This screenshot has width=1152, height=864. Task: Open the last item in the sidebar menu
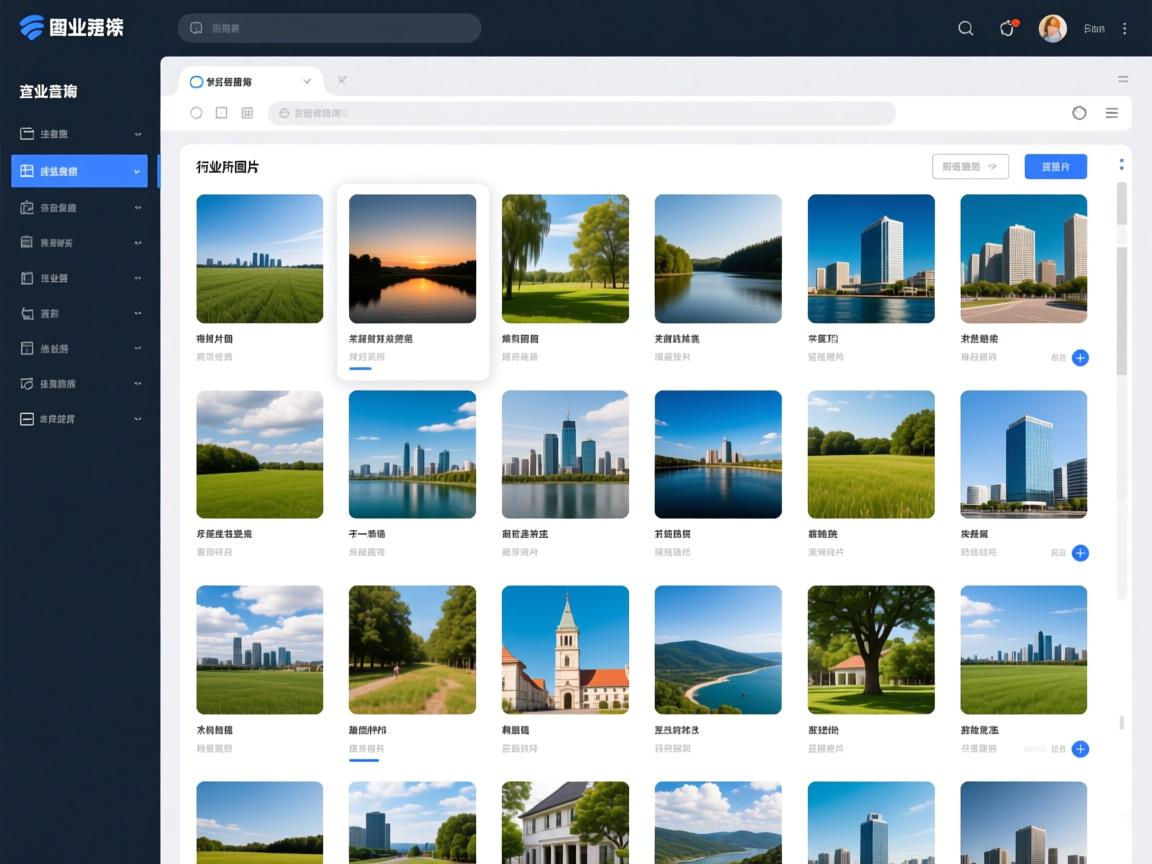(79, 419)
